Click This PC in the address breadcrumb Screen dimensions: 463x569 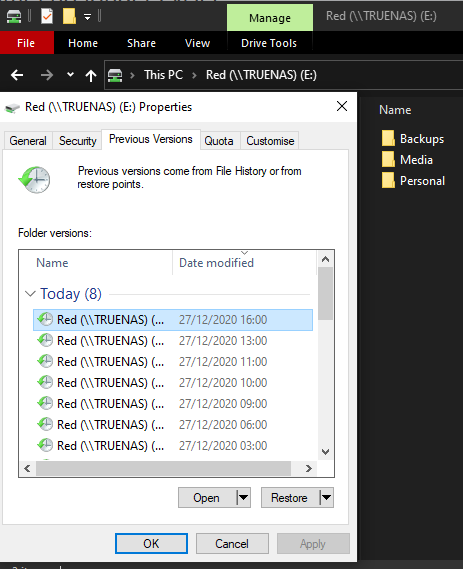click(163, 75)
